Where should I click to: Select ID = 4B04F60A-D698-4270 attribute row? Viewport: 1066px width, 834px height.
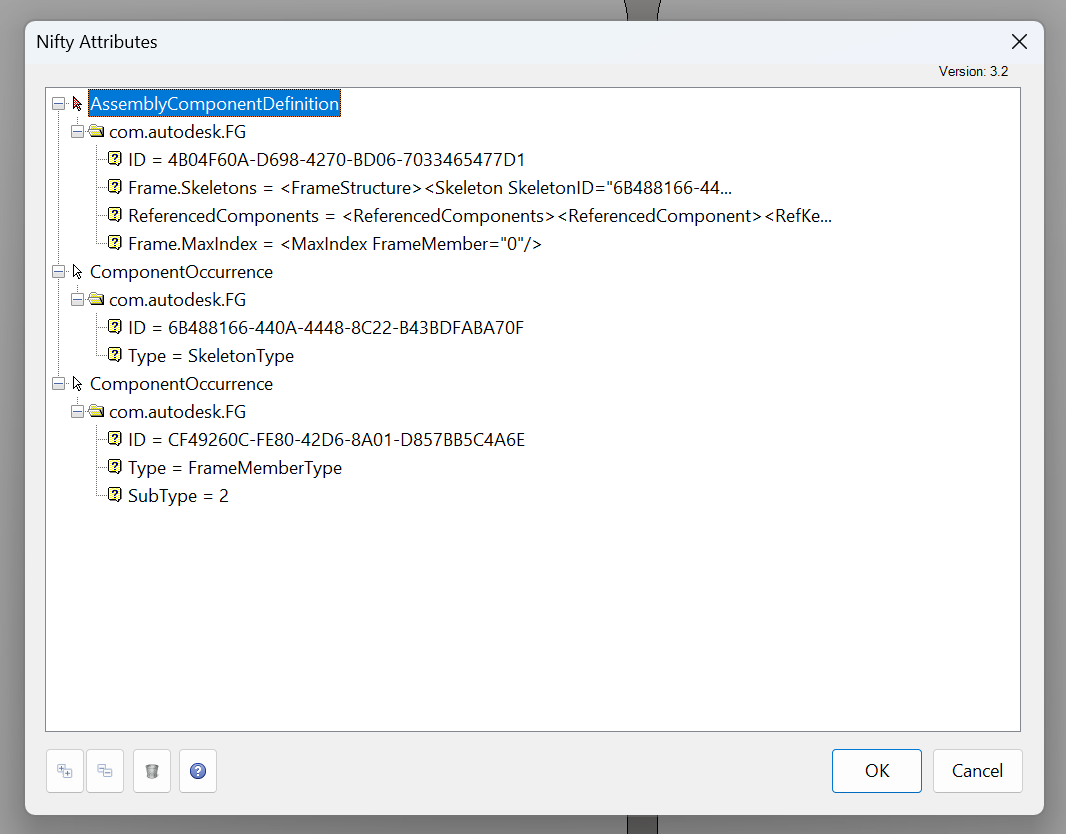[x=326, y=160]
